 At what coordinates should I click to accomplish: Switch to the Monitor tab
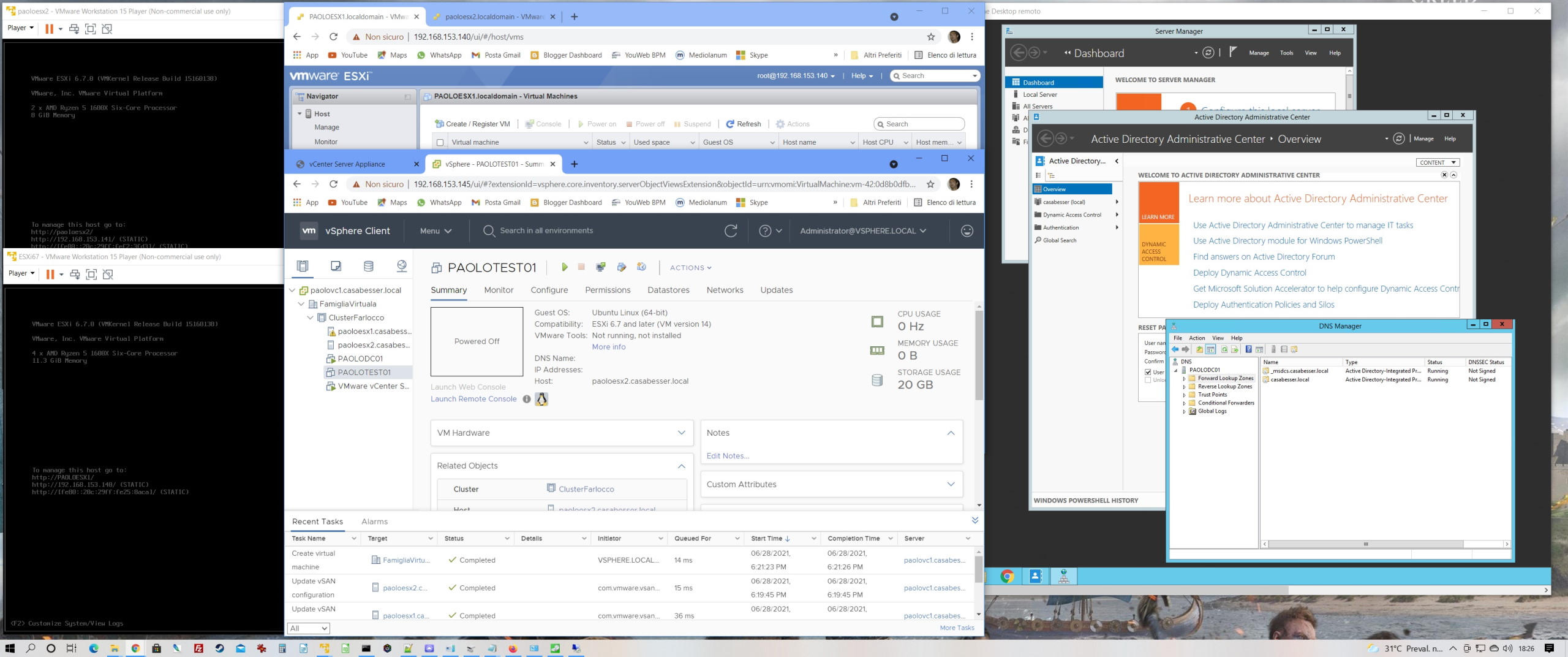(x=499, y=290)
